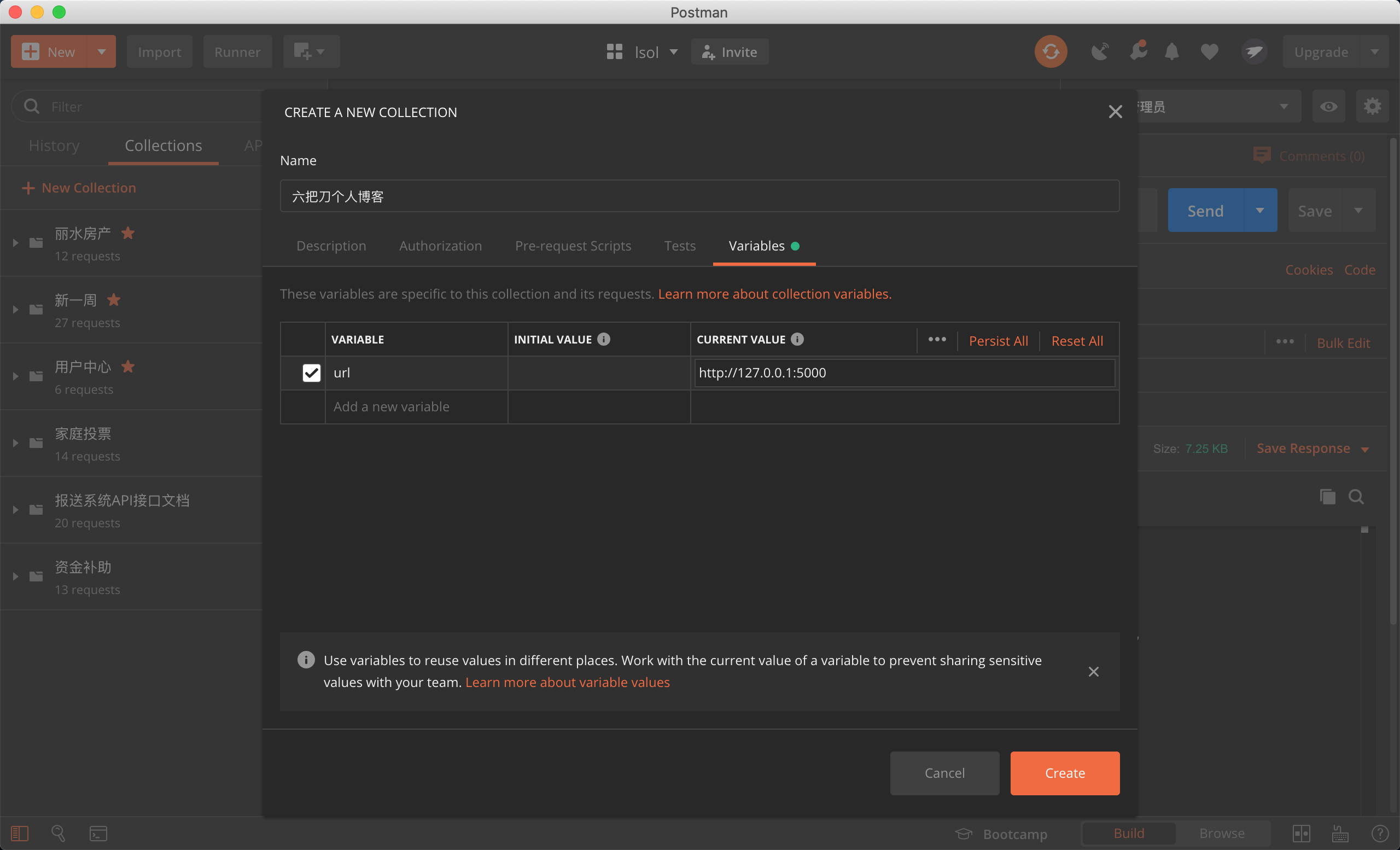Click the three dots beside Bulk Edit
The image size is (1400, 850).
click(1285, 341)
